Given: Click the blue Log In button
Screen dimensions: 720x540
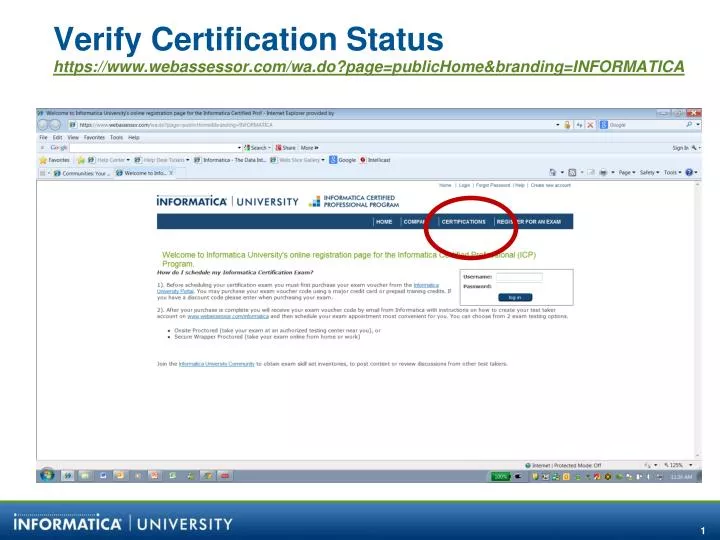Looking at the screenshot, I should click(515, 298).
